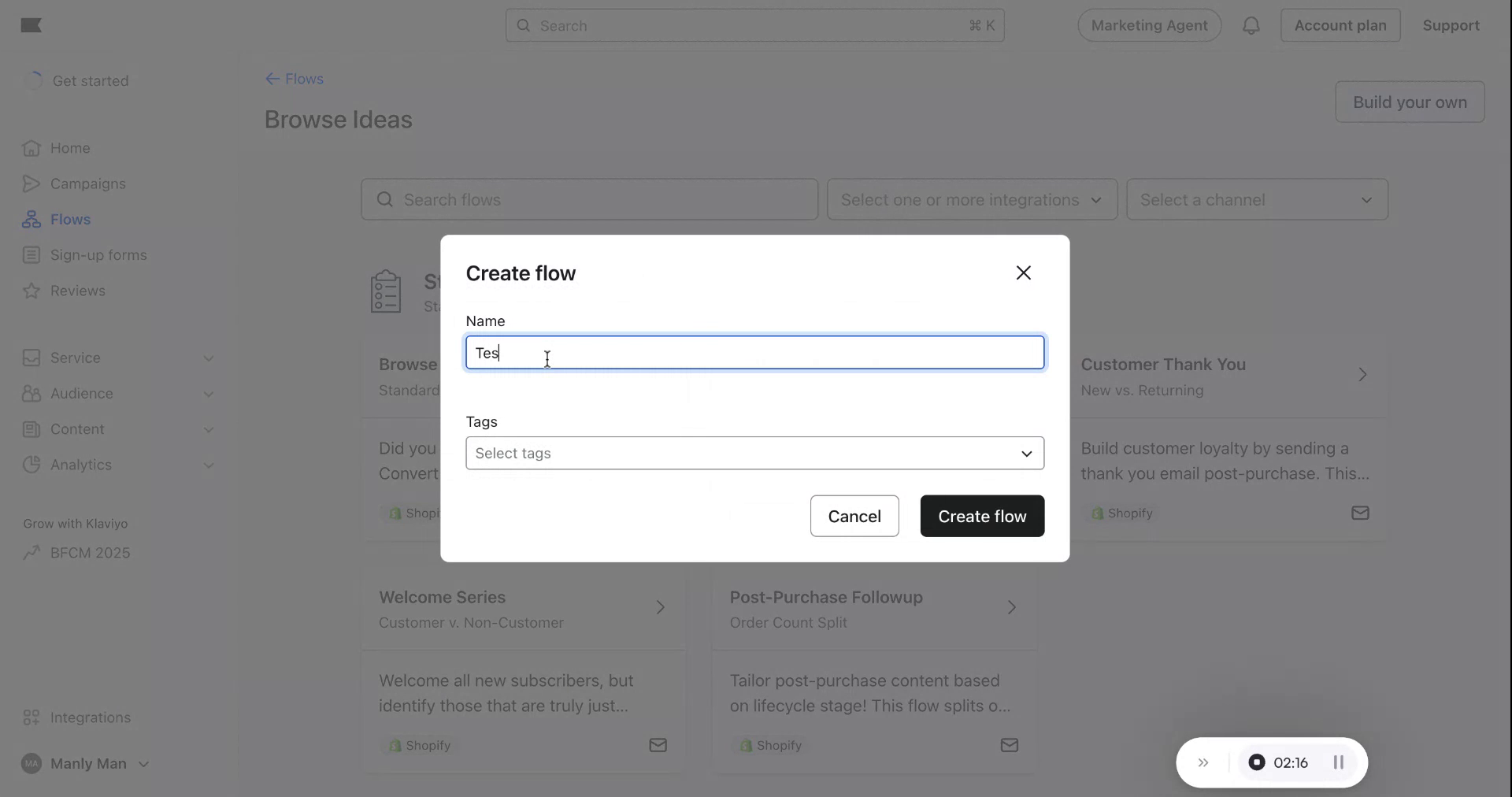Open the Home section icon
Viewport: 1512px width, 797px height.
[31, 148]
